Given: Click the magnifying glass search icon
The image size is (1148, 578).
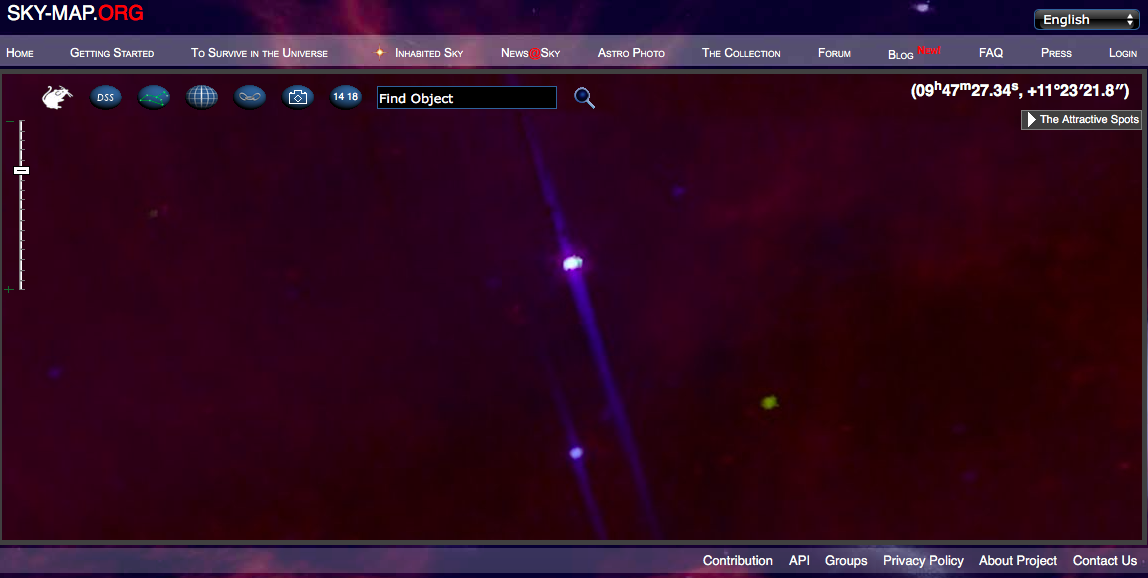Looking at the screenshot, I should coord(584,98).
